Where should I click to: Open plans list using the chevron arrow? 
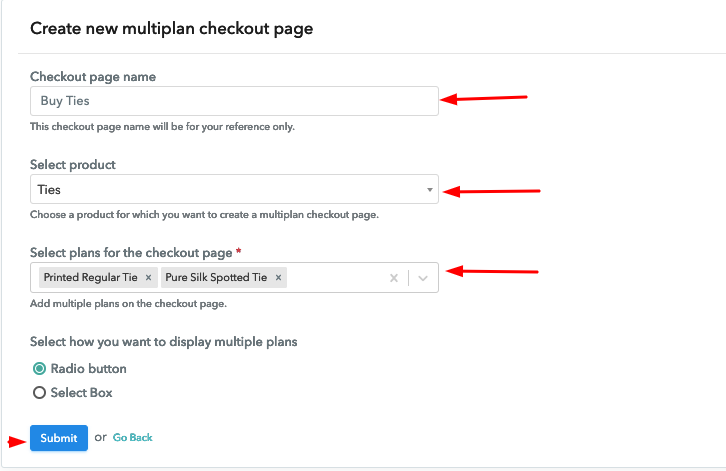point(423,278)
